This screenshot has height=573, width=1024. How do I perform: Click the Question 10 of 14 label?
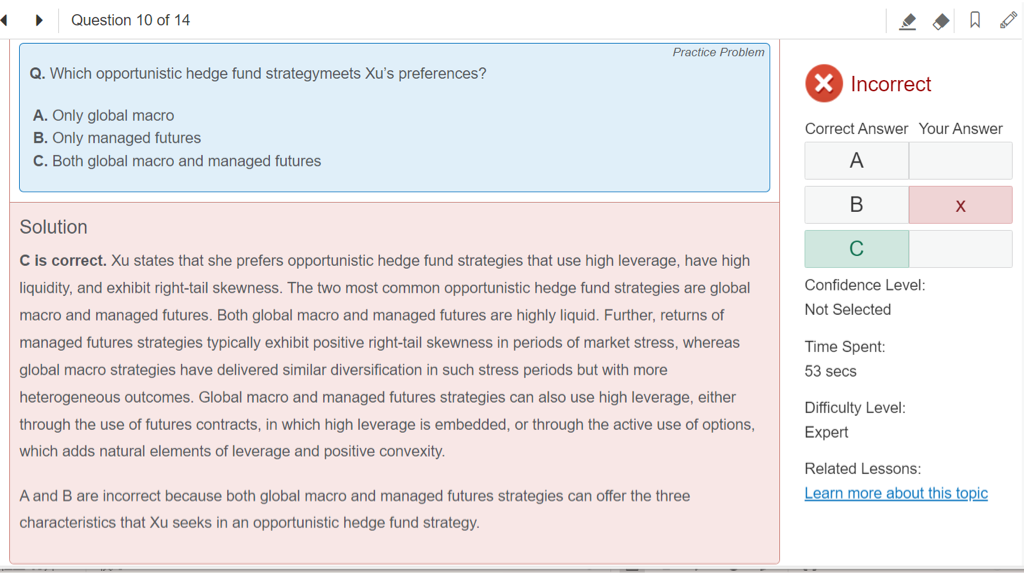(131, 20)
